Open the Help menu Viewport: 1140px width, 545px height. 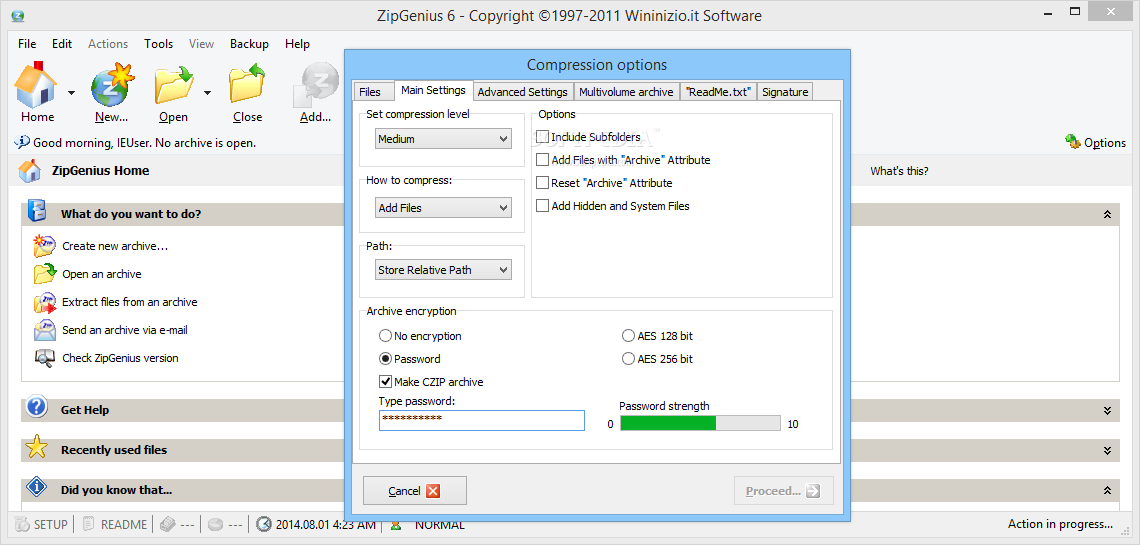pyautogui.click(x=297, y=44)
